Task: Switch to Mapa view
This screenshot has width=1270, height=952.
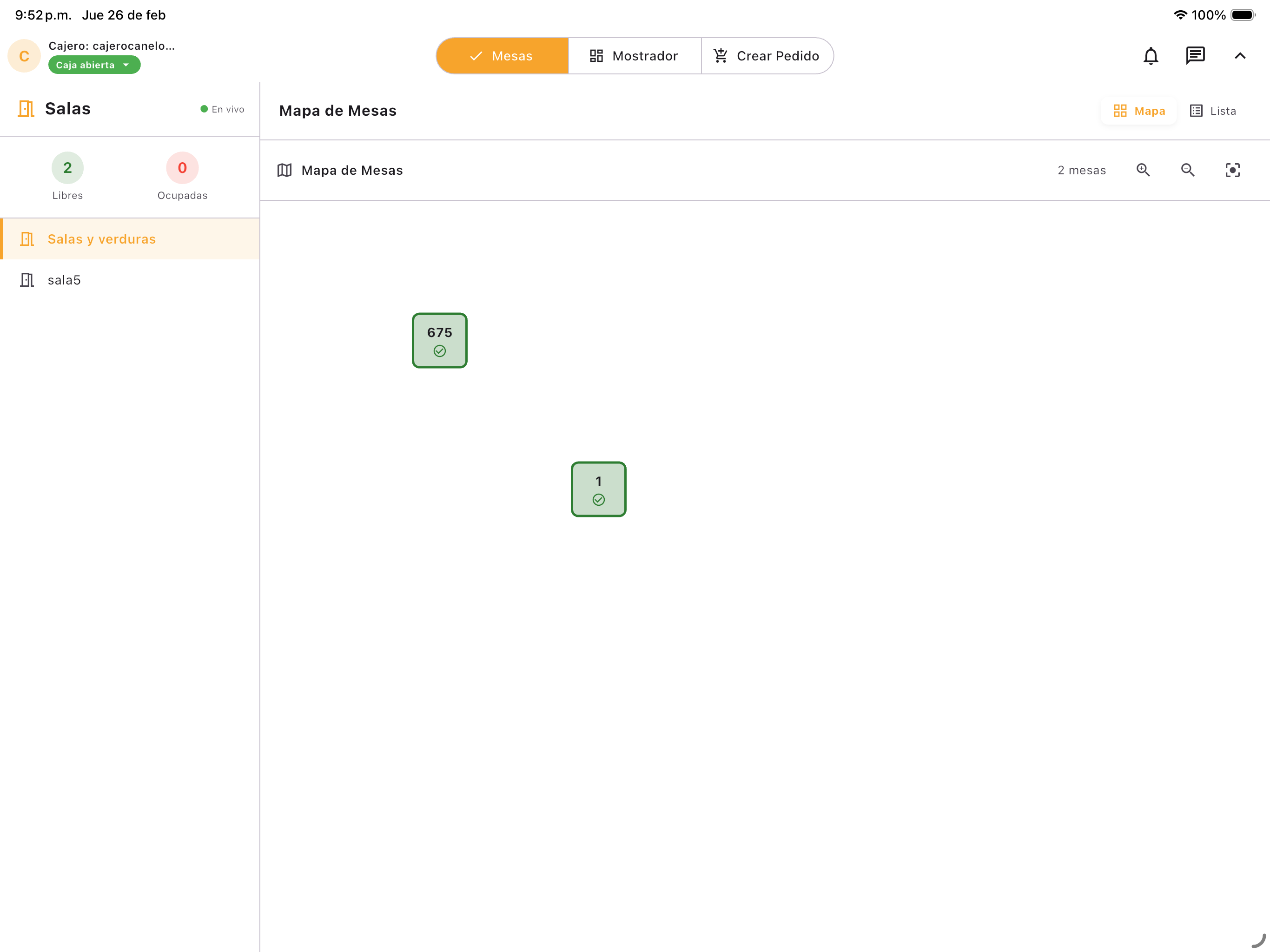Action: 1139,111
